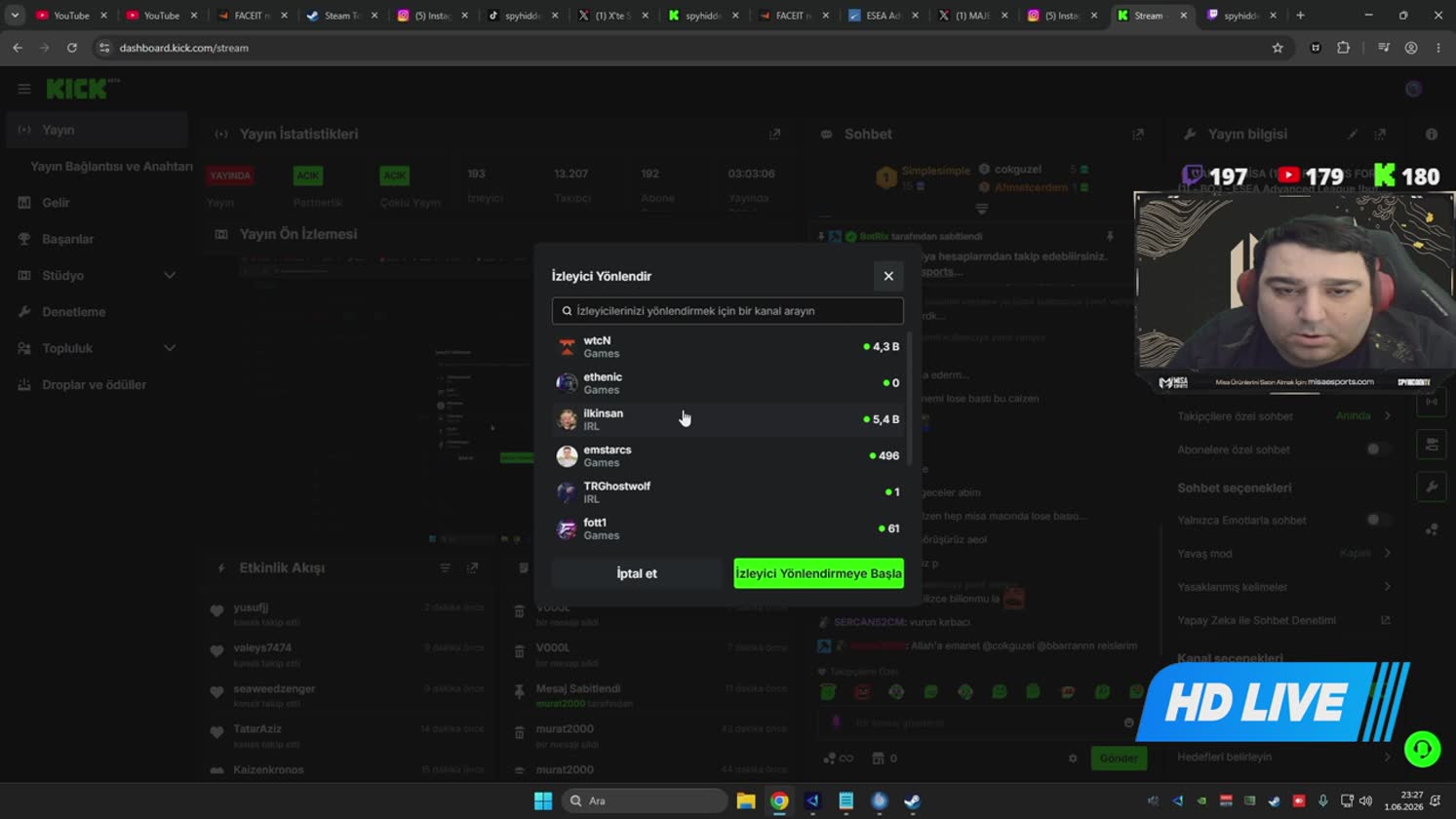Open Gelir in the sidebar
Viewport: 1456px width, 819px height.
97,203
